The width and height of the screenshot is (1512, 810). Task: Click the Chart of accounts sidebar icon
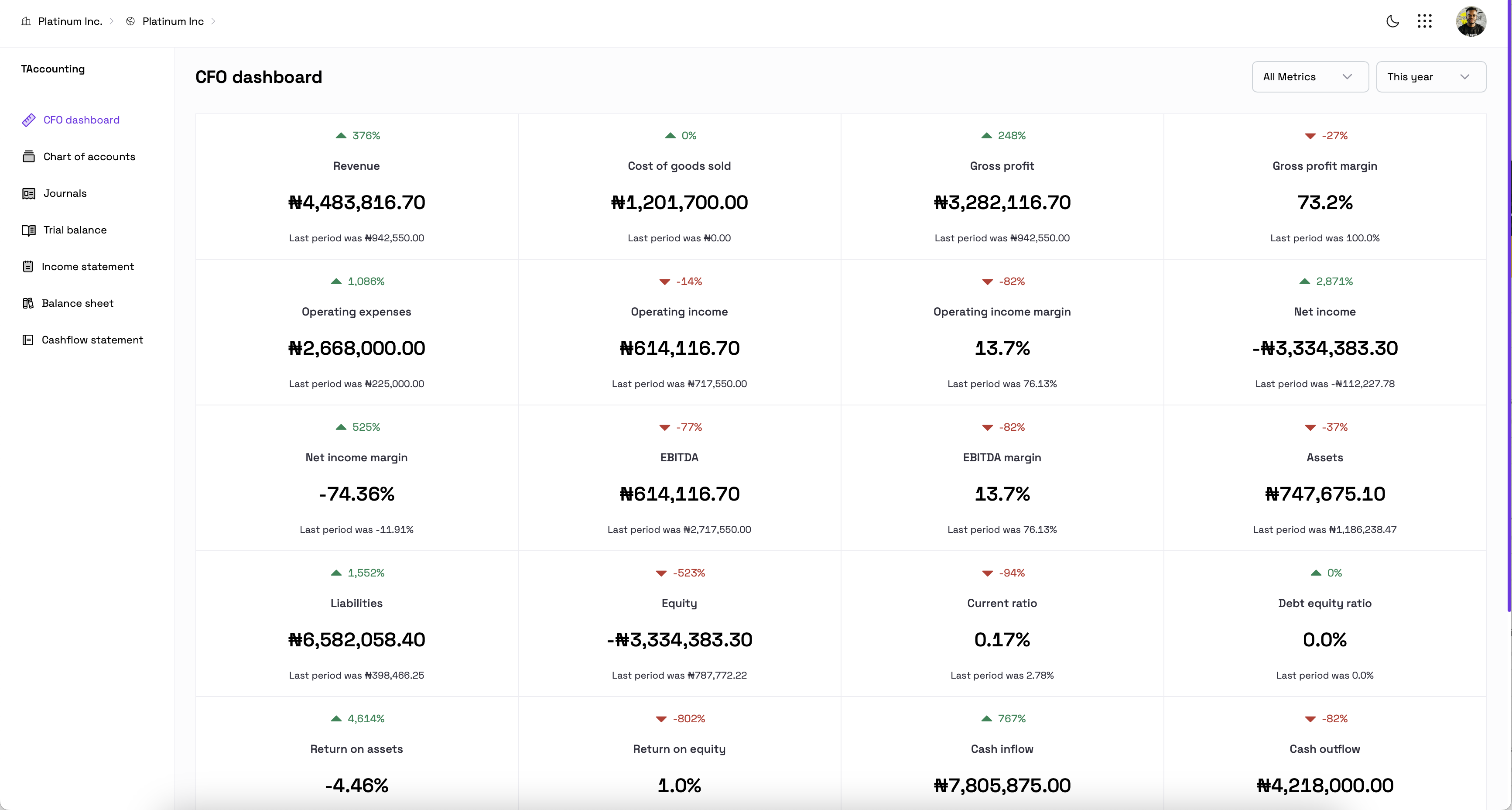[x=28, y=157]
